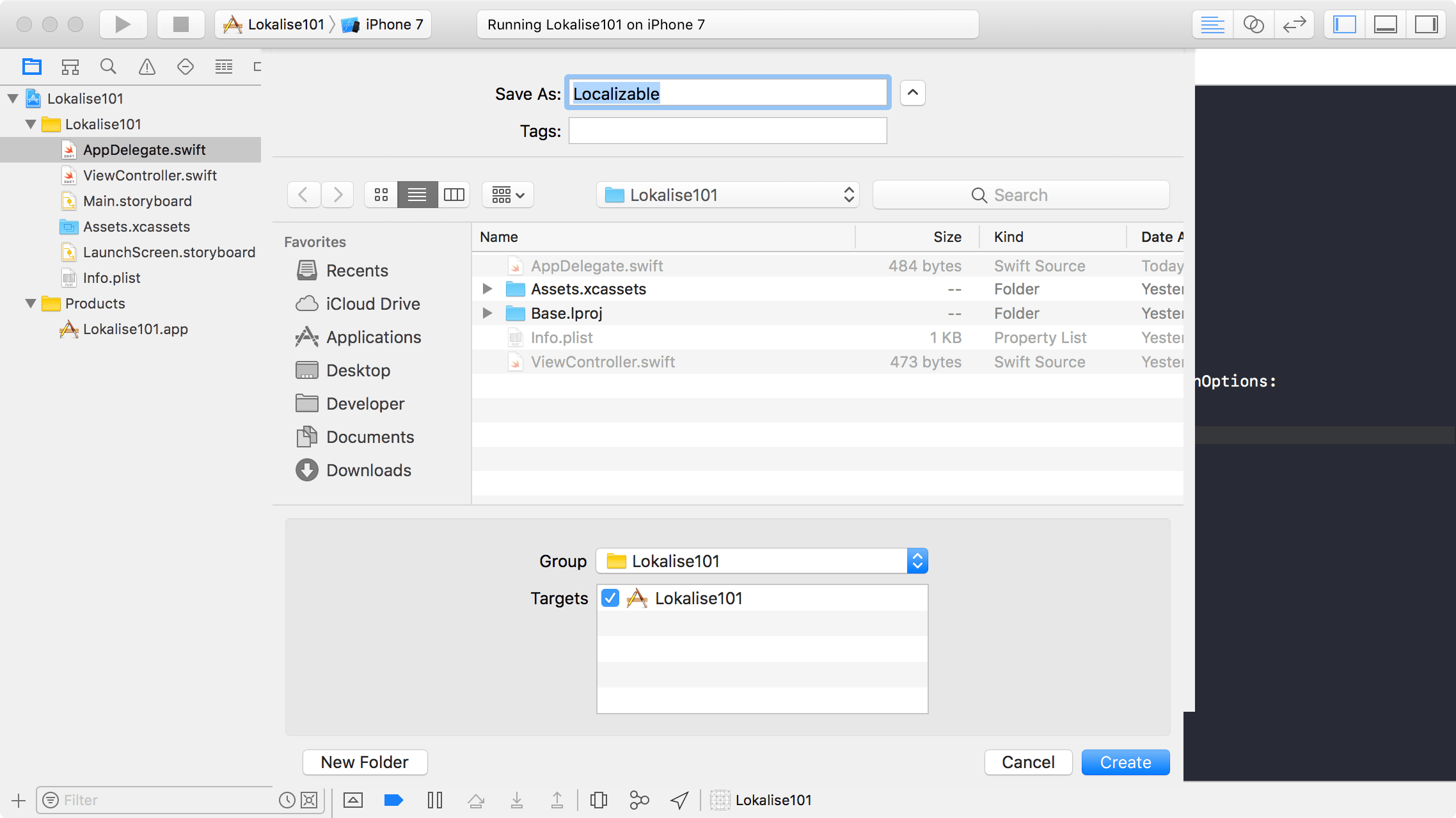Open the Debug navigator tab
The image size is (1456, 818).
coord(224,67)
